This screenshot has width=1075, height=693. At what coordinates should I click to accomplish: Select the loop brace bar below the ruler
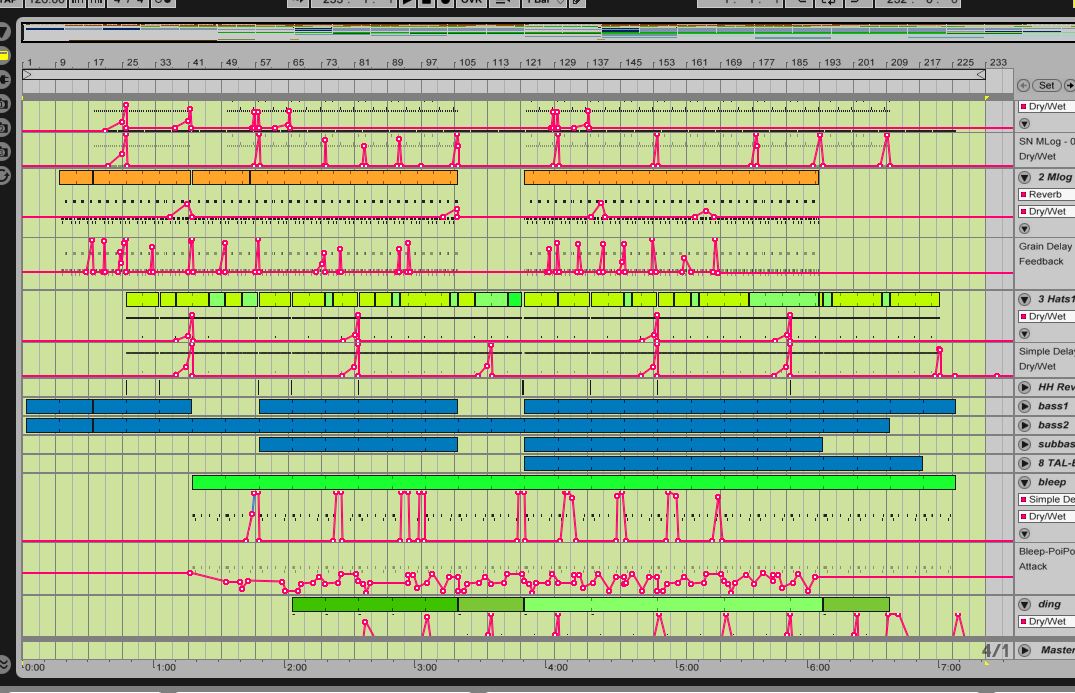click(504, 74)
